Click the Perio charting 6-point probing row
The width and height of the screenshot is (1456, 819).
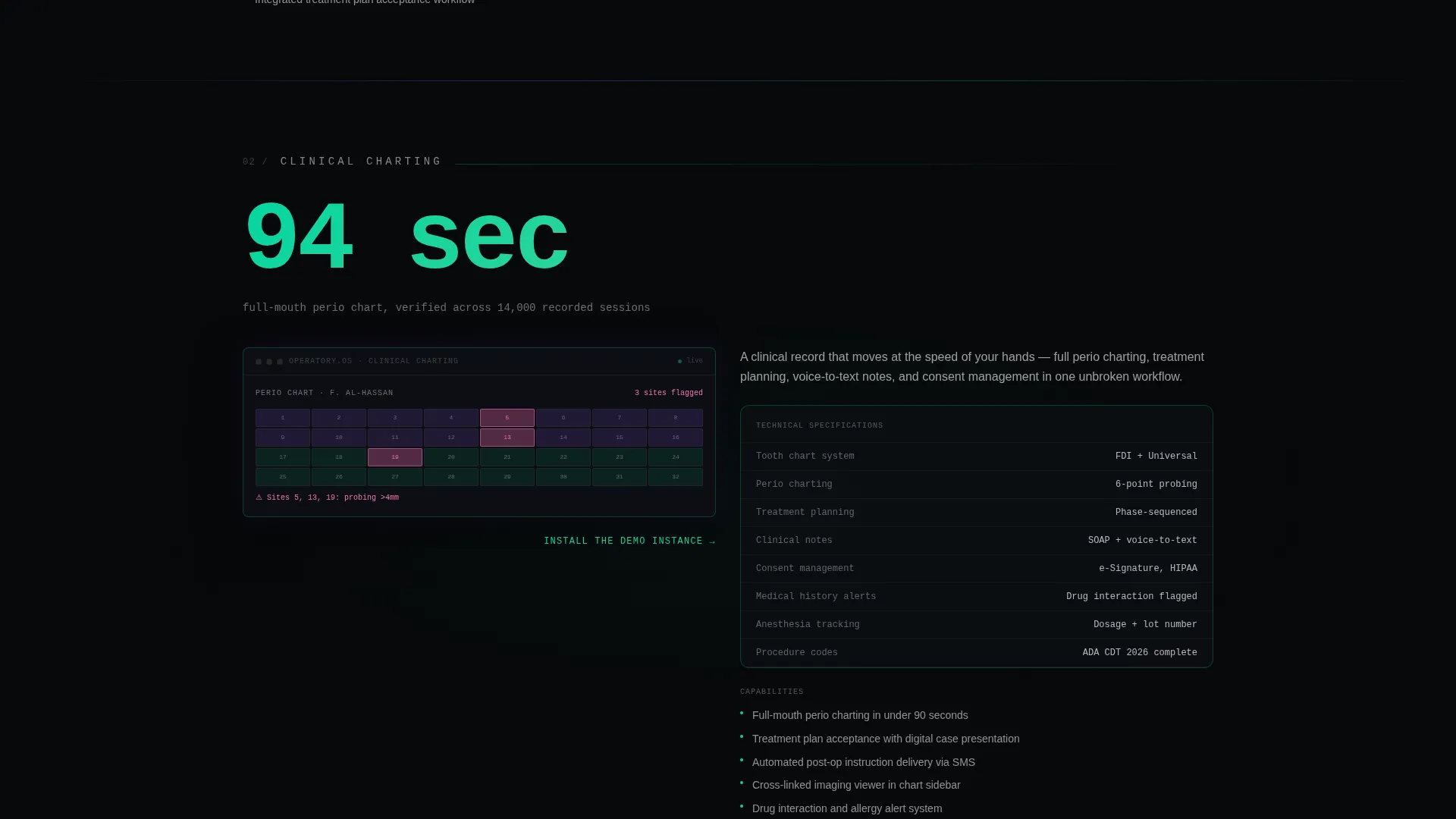(x=977, y=485)
